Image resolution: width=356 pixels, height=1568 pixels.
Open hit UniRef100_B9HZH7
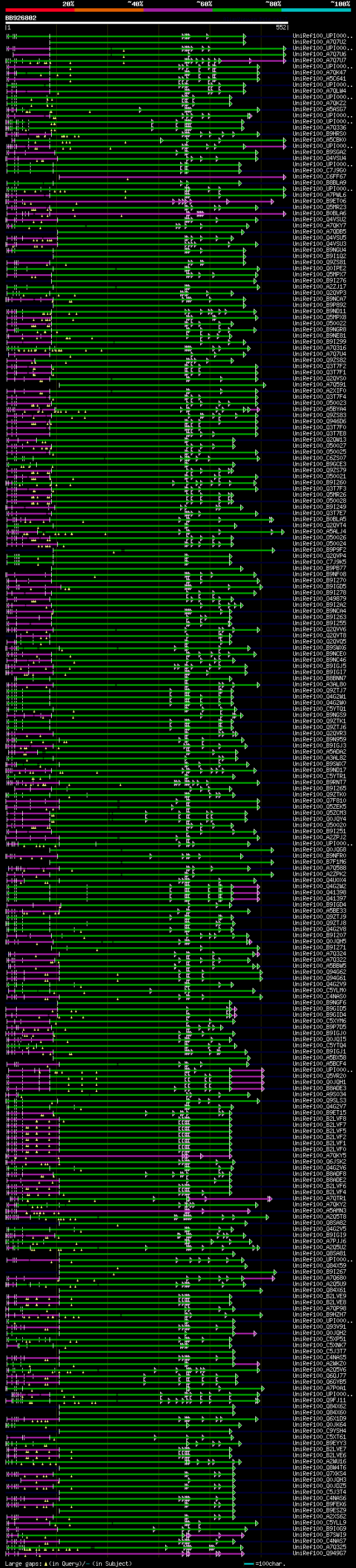[319, 1315]
